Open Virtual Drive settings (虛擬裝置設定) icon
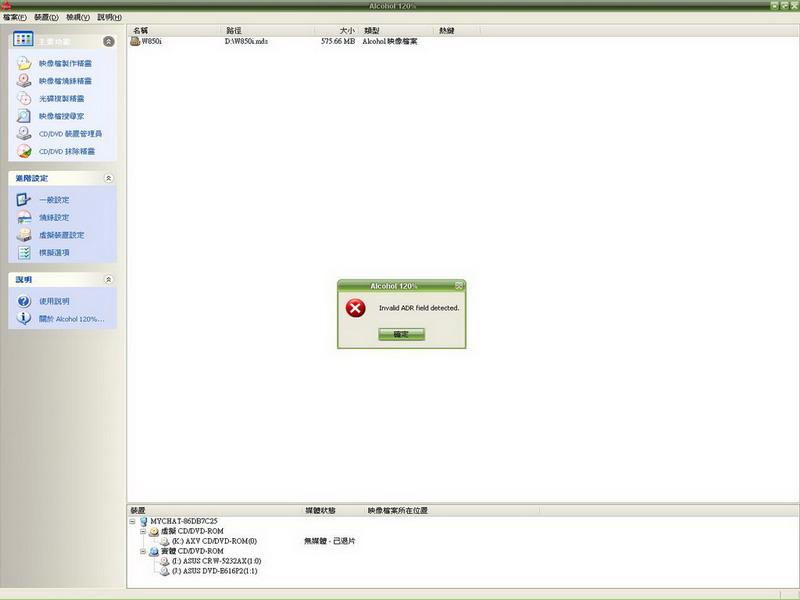Viewport: 800px width, 600px height. pyautogui.click(x=23, y=235)
